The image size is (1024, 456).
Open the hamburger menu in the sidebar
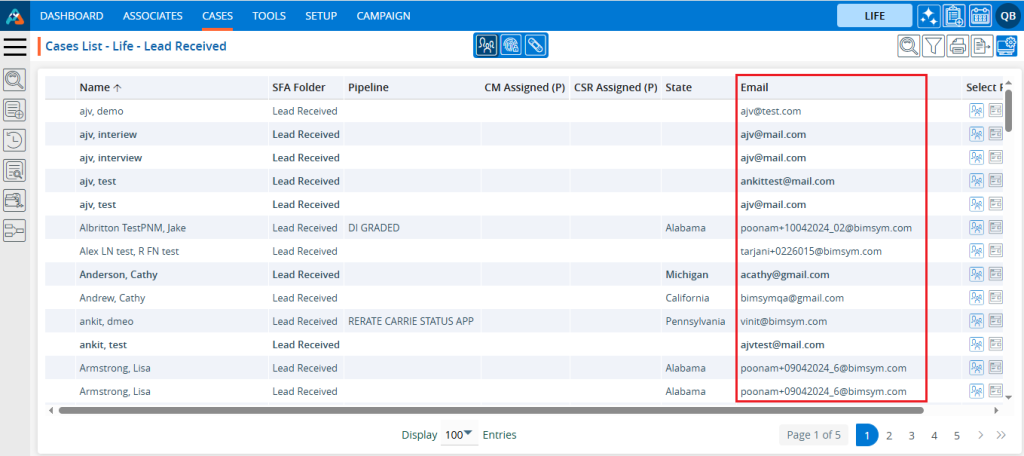pyautogui.click(x=16, y=46)
